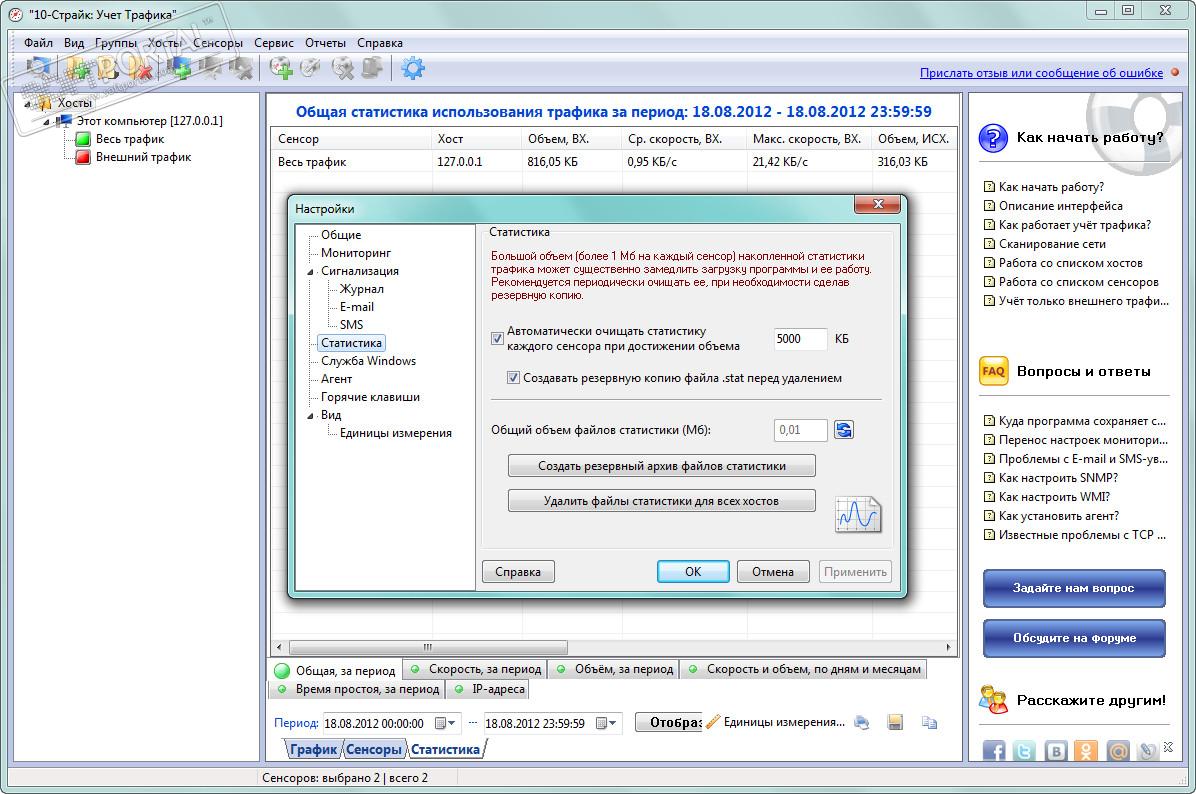Image resolution: width=1196 pixels, height=794 pixels.
Task: Switch to the Сенсоры bottom tab
Action: click(373, 749)
